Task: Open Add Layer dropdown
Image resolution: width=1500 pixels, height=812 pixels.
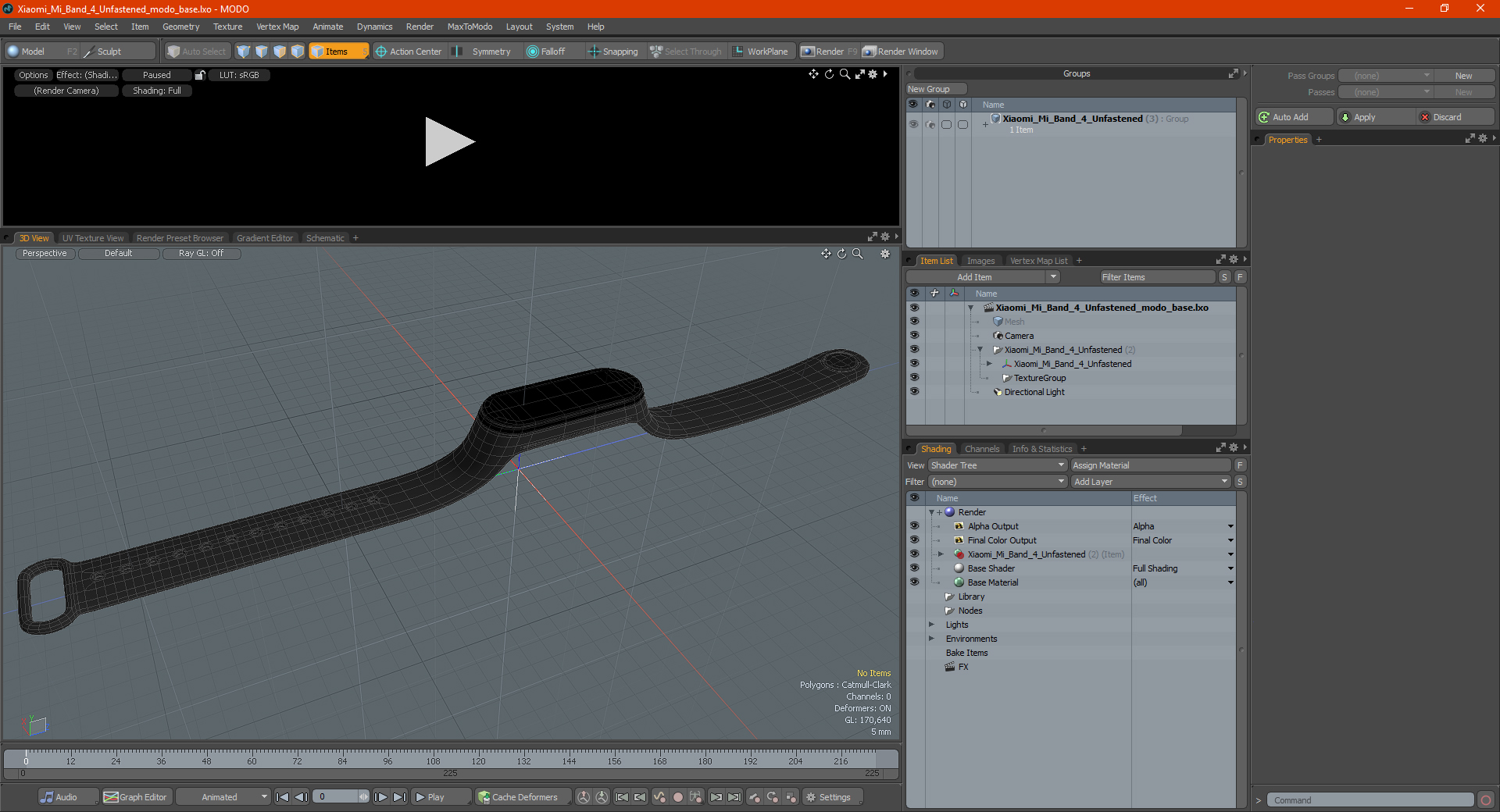Action: pos(1151,482)
